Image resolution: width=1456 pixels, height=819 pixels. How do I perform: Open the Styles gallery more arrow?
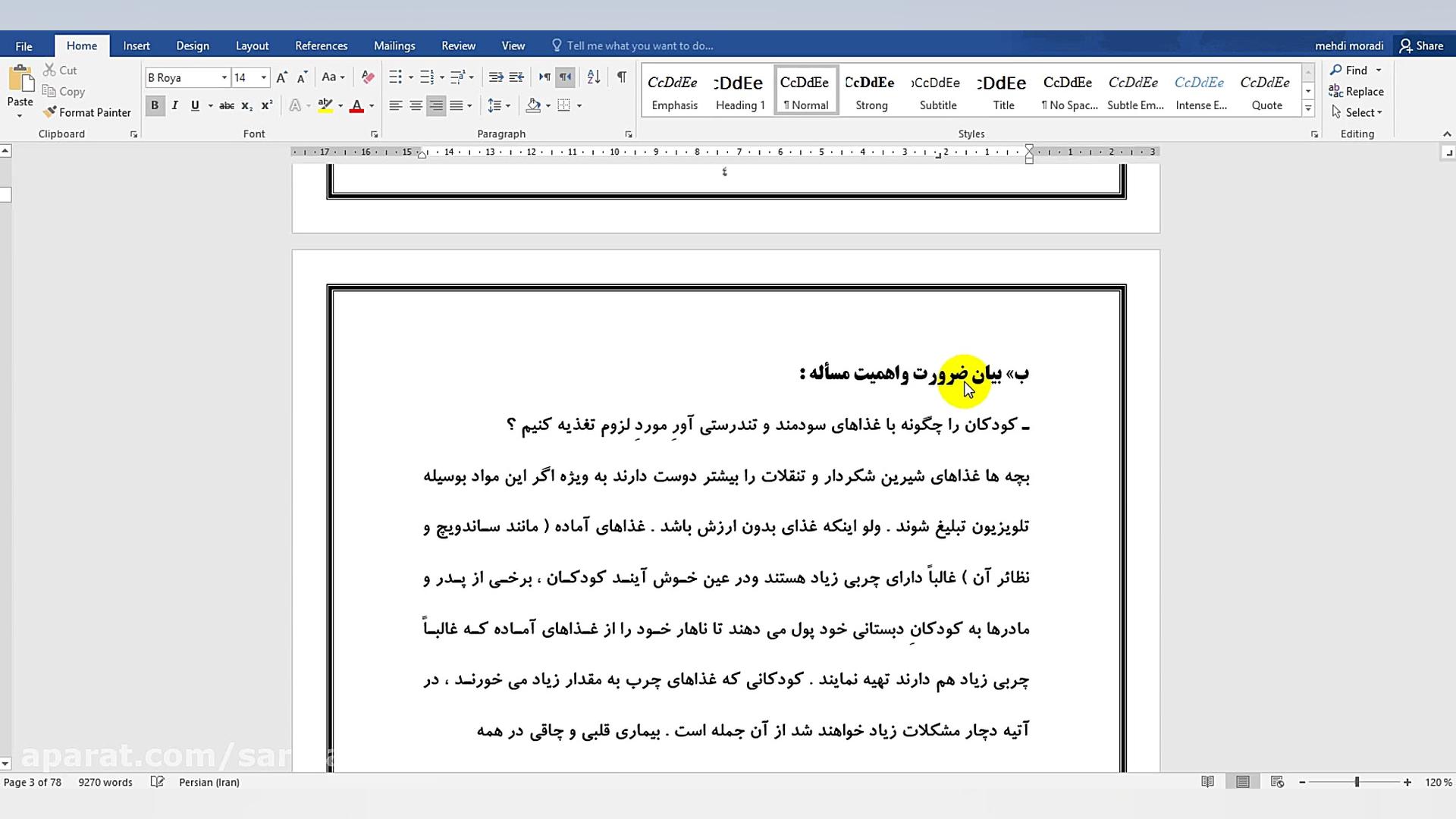point(1307,108)
